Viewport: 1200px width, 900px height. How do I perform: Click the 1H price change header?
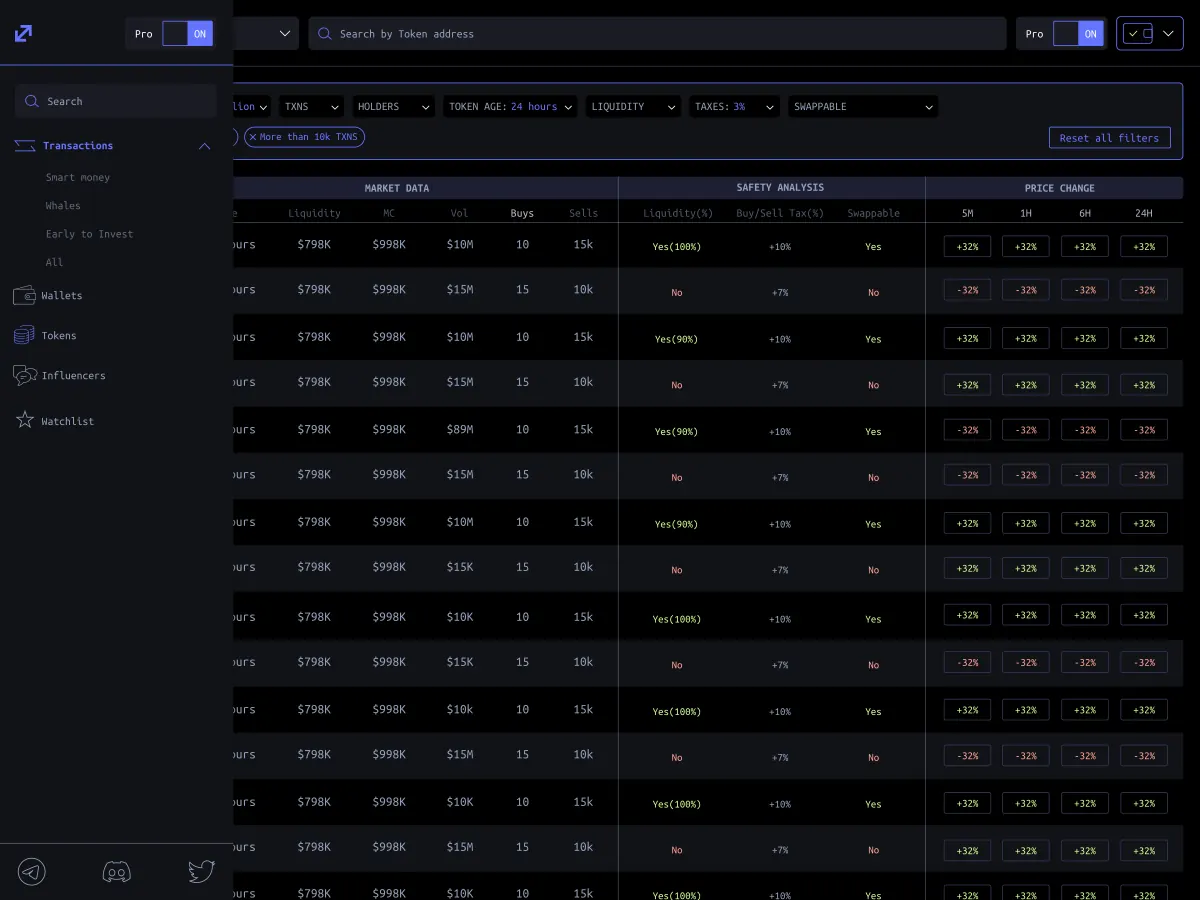coord(1026,213)
